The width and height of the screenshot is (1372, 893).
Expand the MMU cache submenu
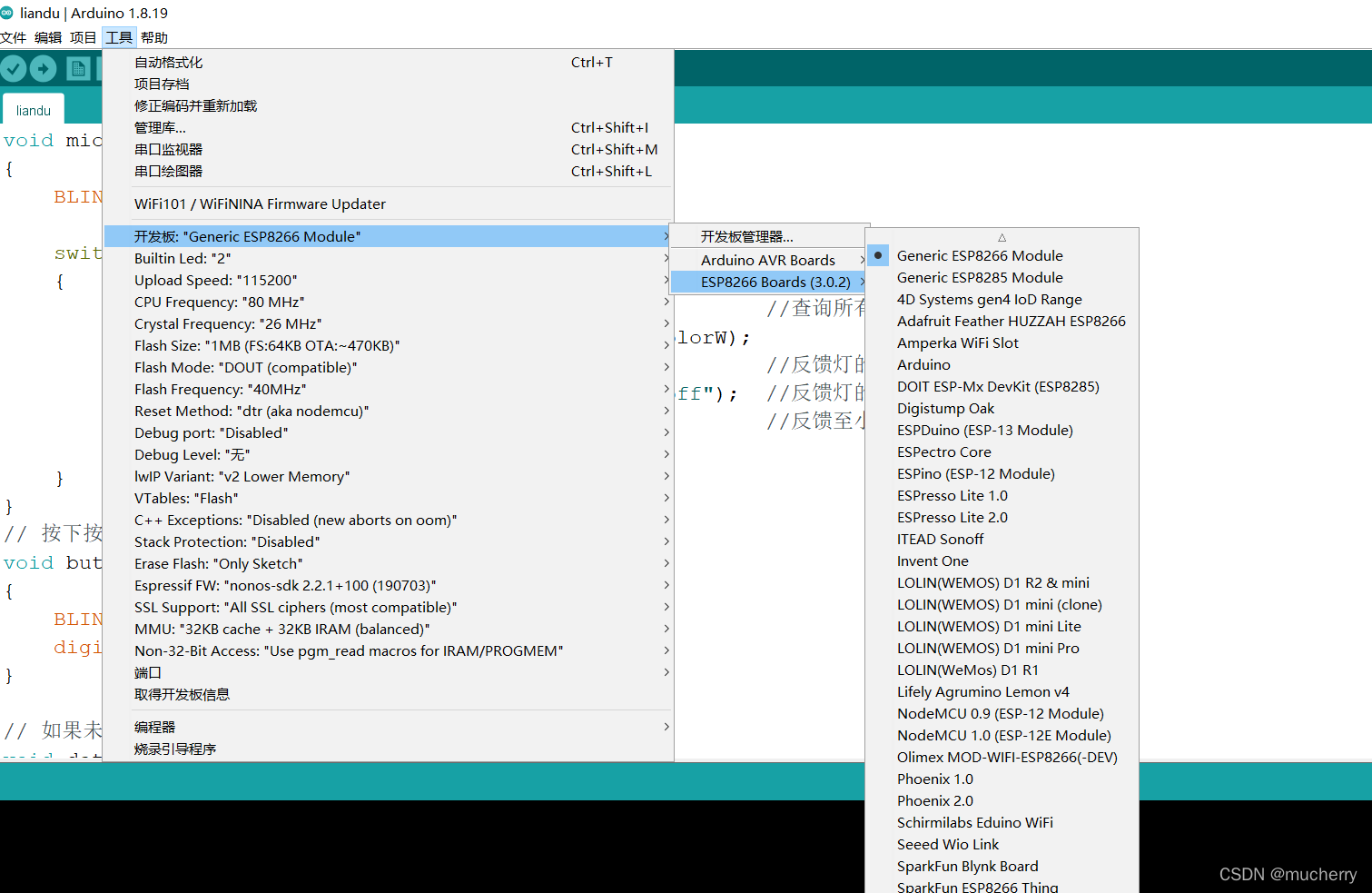click(389, 629)
